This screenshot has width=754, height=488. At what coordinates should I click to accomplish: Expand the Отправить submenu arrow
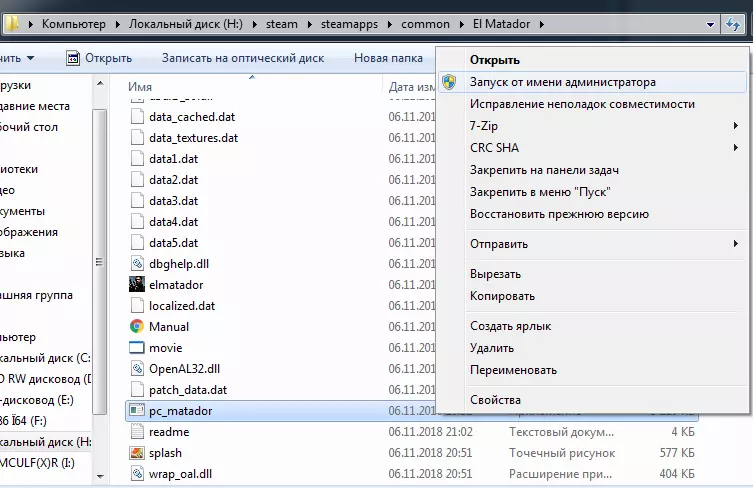tap(736, 244)
